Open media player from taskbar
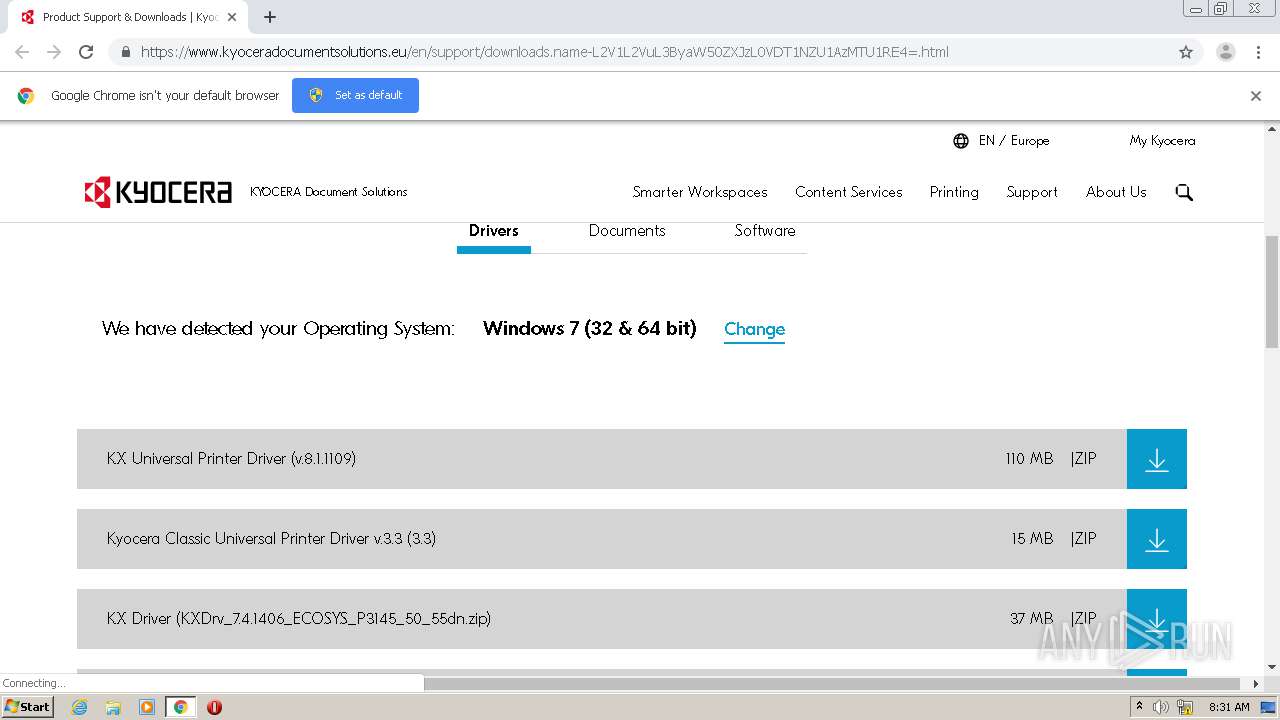Screen dimensions: 1280x720 (147, 707)
